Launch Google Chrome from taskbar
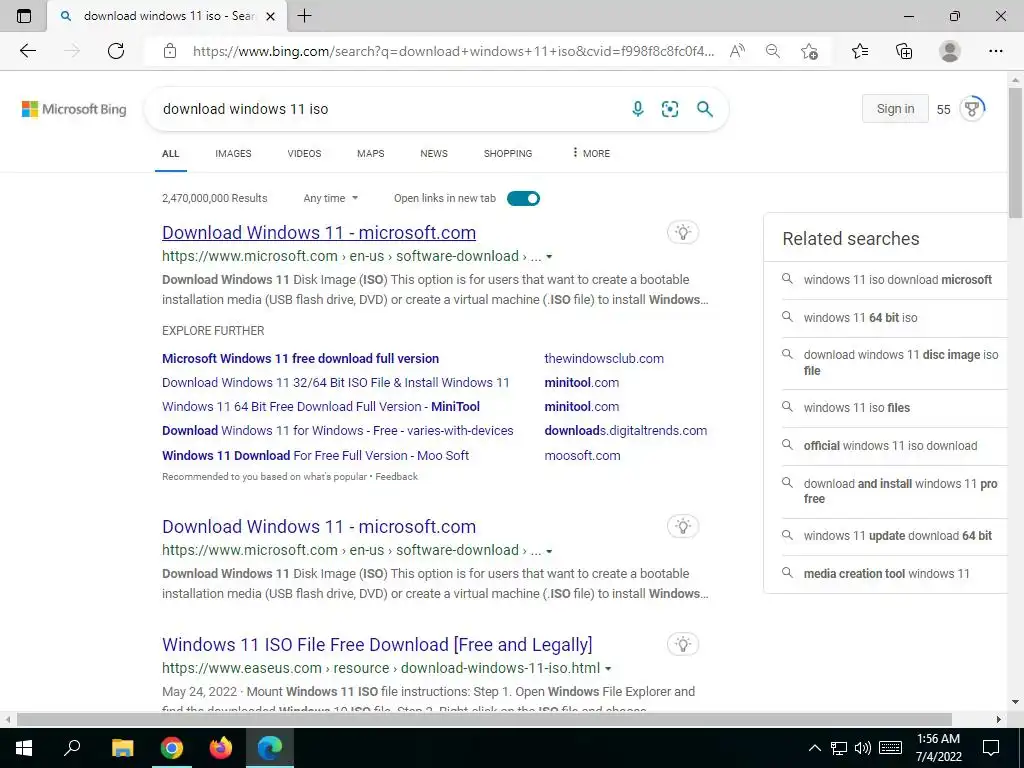This screenshot has height=768, width=1024. point(171,747)
